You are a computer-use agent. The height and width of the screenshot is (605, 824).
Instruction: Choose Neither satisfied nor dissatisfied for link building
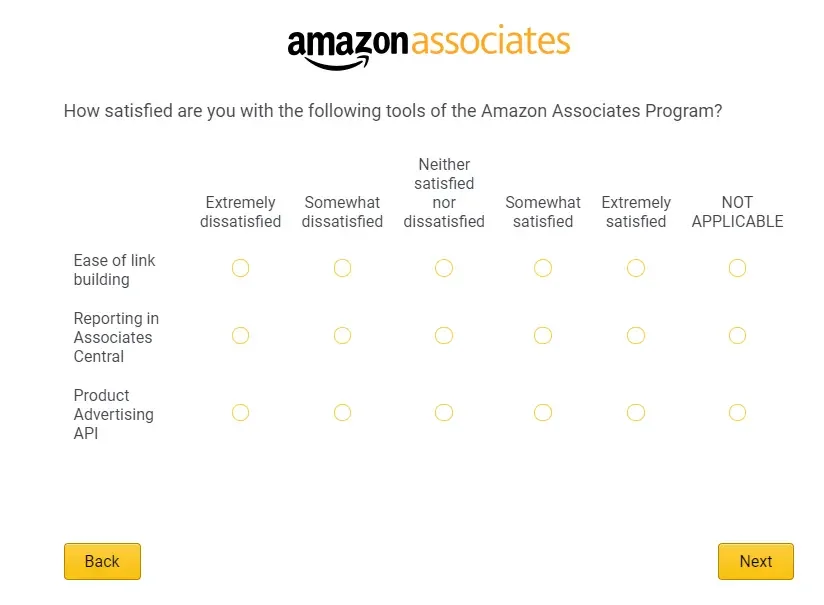coord(444,268)
